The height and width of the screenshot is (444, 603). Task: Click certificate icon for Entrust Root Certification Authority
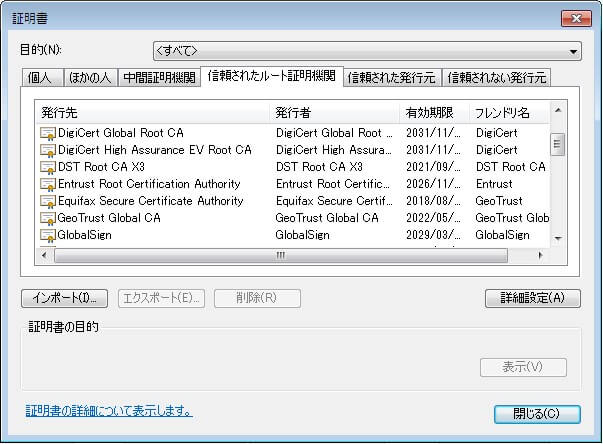[x=48, y=184]
